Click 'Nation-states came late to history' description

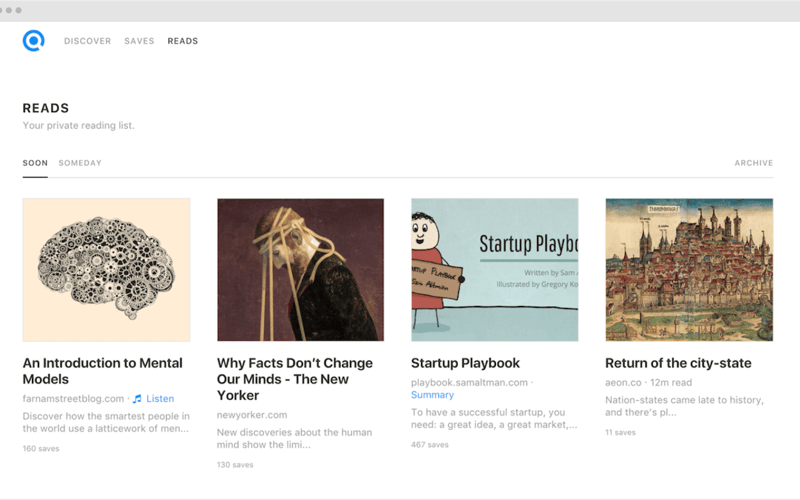click(685, 406)
